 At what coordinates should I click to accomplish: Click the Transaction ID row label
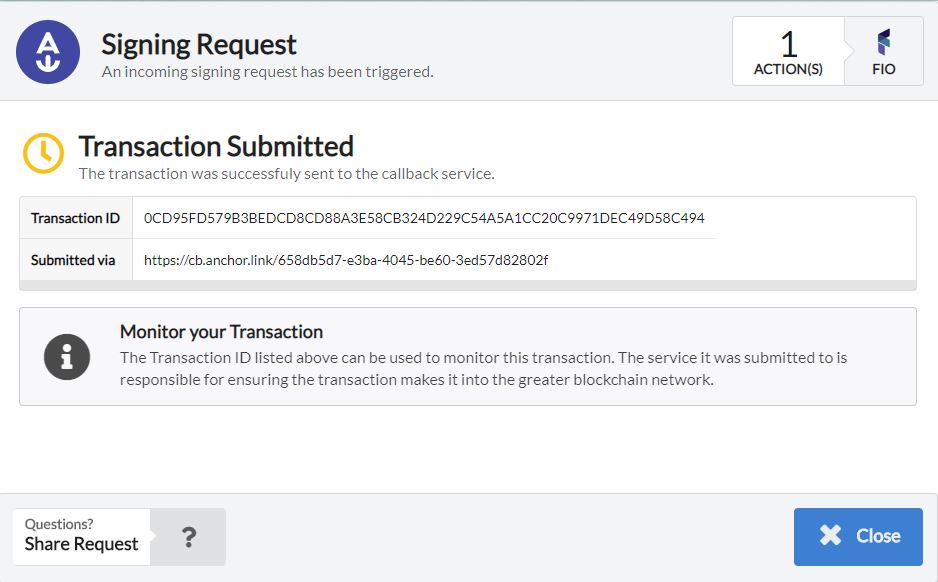coord(75,218)
